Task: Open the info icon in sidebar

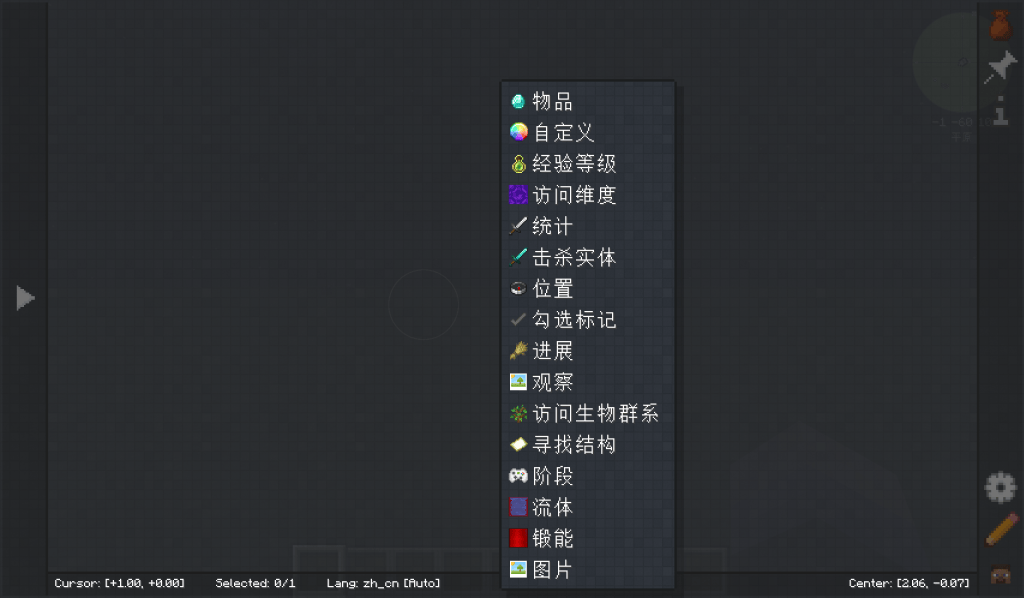Action: tap(1000, 111)
